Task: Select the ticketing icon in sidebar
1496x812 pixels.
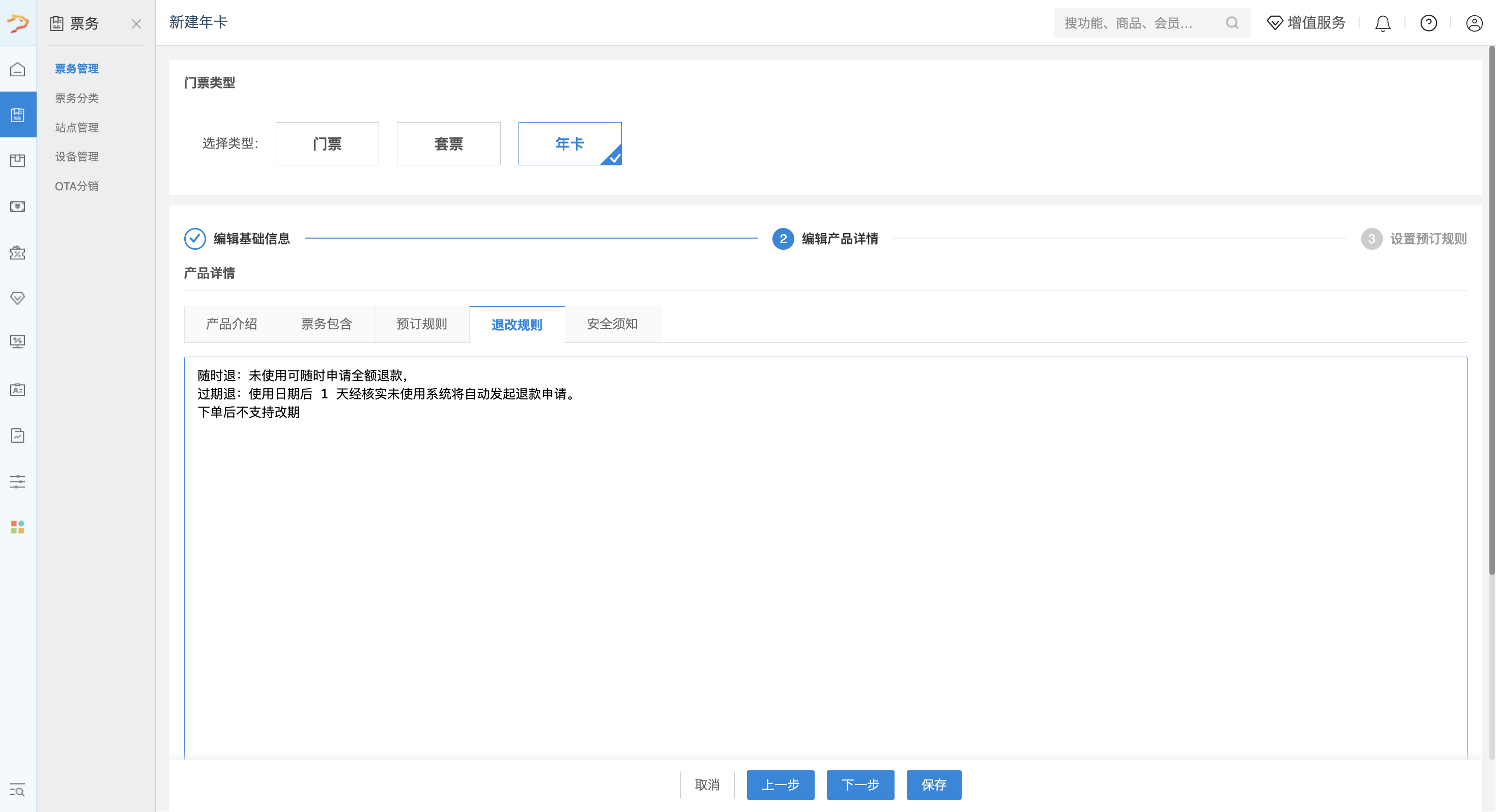Action: point(17,114)
